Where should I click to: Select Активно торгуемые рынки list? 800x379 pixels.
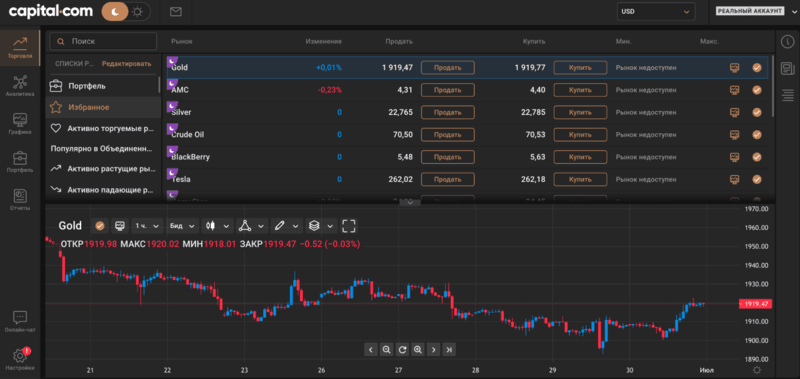(x=103, y=129)
